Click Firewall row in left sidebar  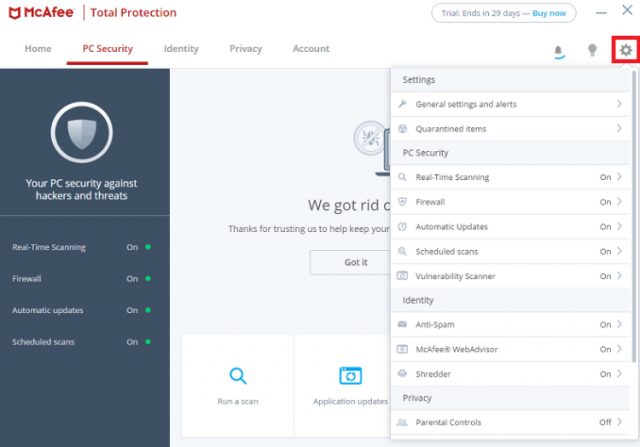[x=82, y=278]
